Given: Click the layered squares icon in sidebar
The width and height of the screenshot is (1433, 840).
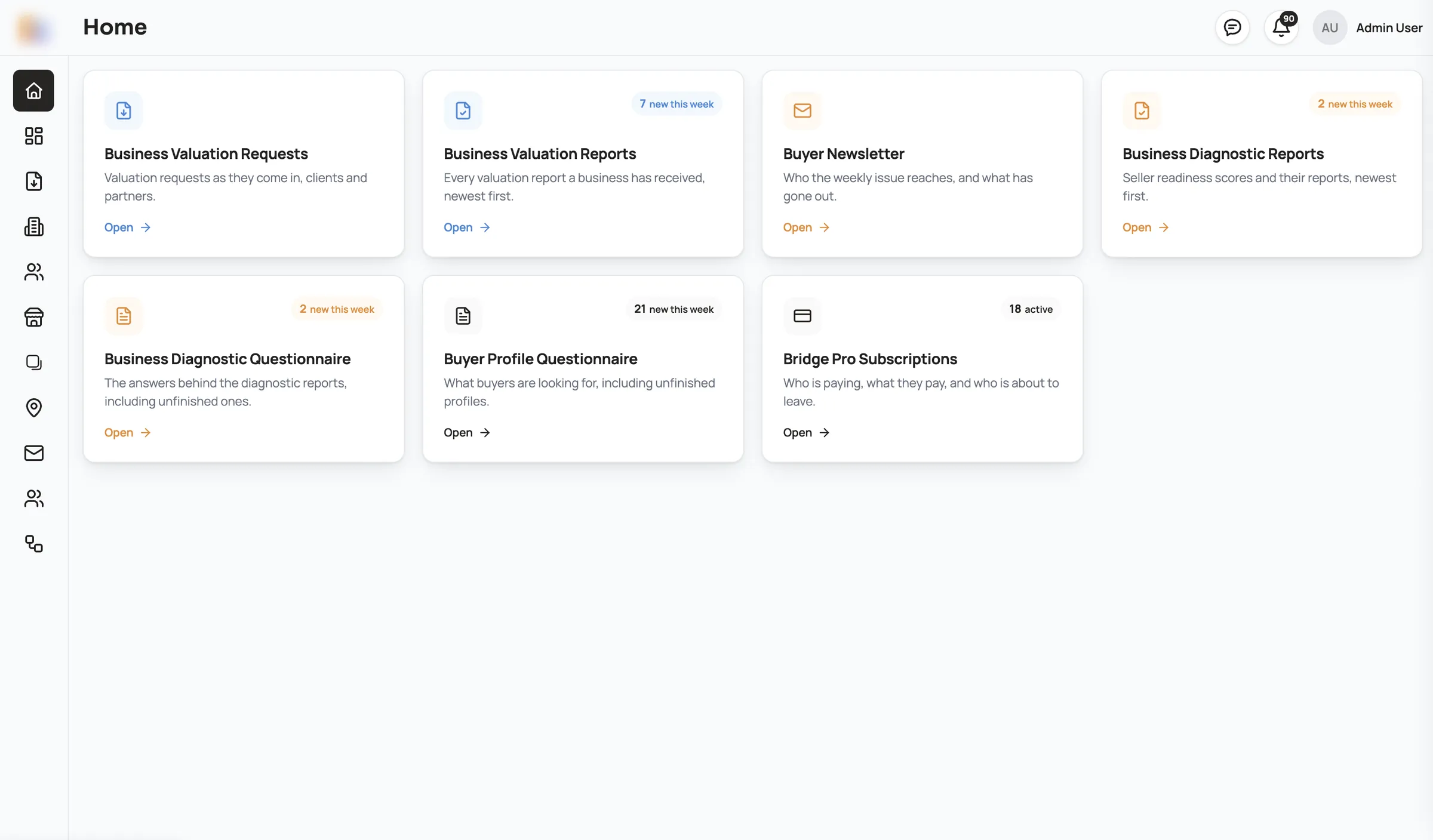Looking at the screenshot, I should coord(33,362).
